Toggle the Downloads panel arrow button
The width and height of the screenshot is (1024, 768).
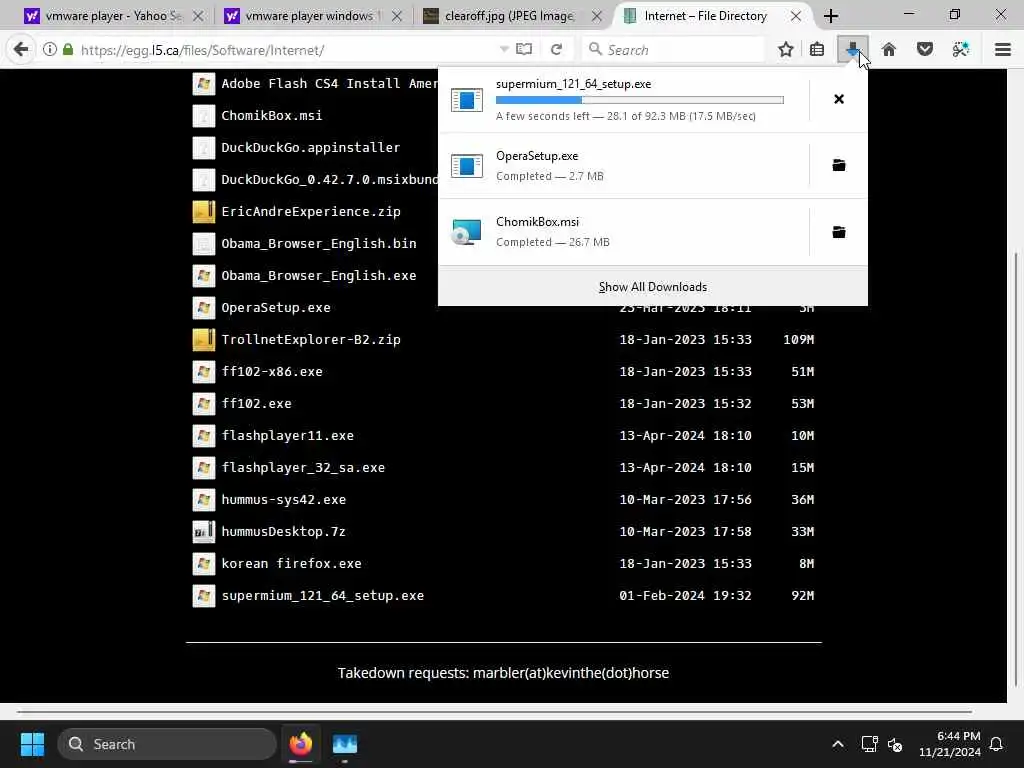tap(853, 50)
